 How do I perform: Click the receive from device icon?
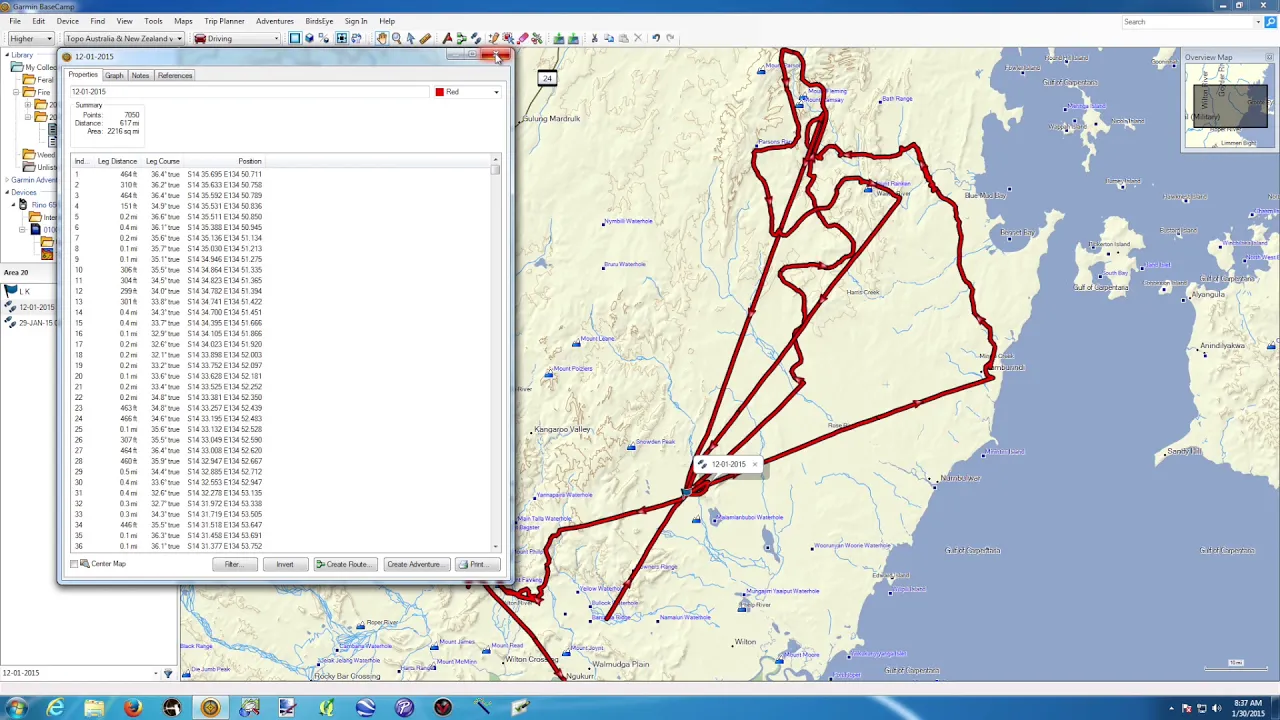[x=573, y=38]
